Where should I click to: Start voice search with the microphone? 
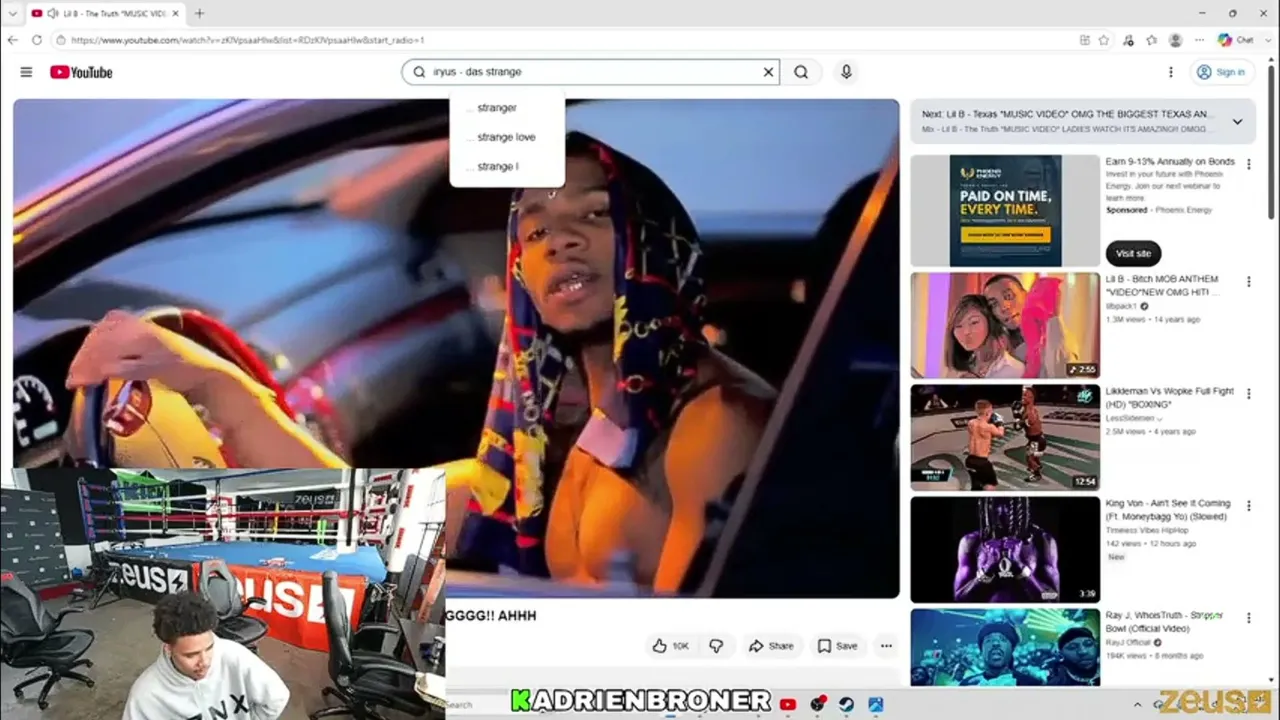(x=846, y=72)
